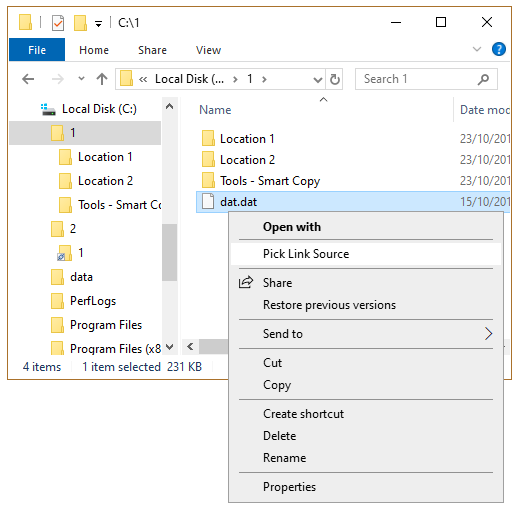Choose Open with from context menu
Viewport: 521px width, 512px height.
click(x=366, y=227)
